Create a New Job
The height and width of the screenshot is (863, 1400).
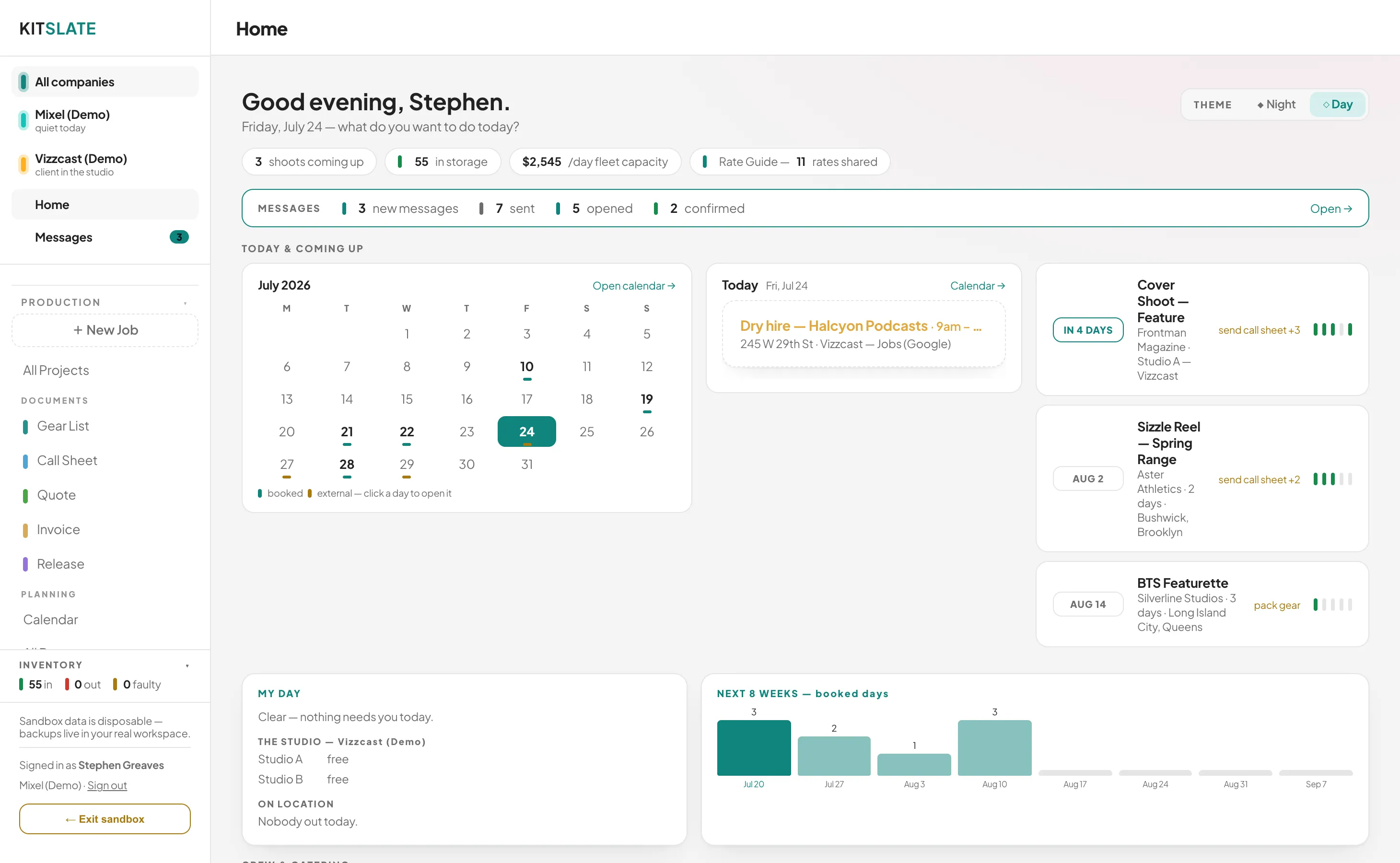click(x=105, y=330)
